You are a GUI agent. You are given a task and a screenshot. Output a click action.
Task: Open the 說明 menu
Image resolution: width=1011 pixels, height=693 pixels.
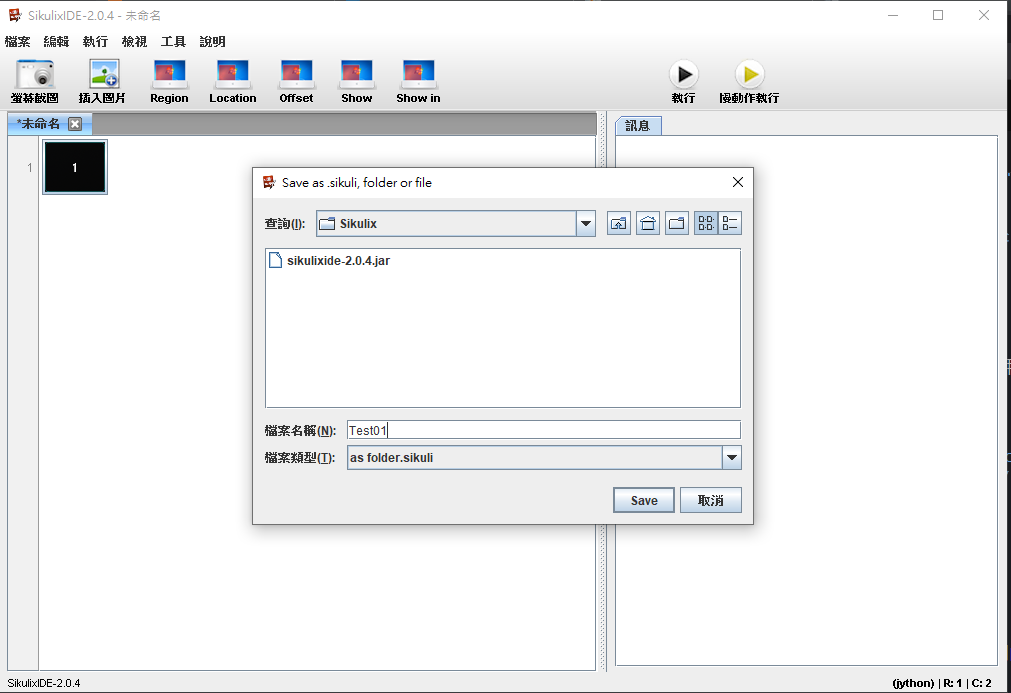click(x=212, y=41)
